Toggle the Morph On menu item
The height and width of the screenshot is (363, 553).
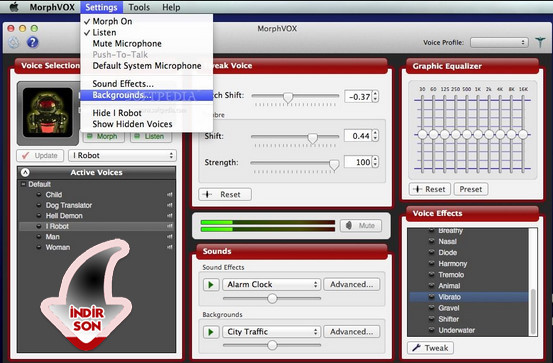coord(147,21)
